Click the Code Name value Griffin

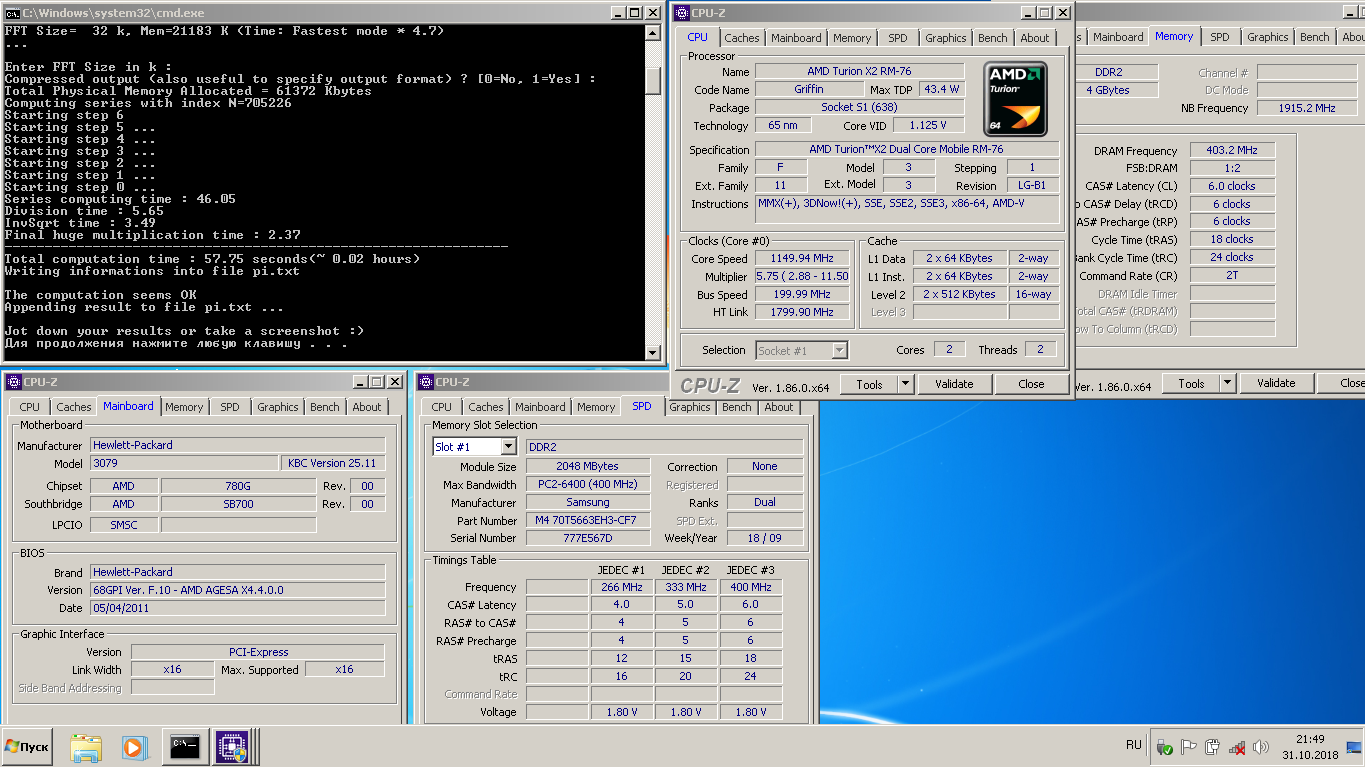click(809, 90)
